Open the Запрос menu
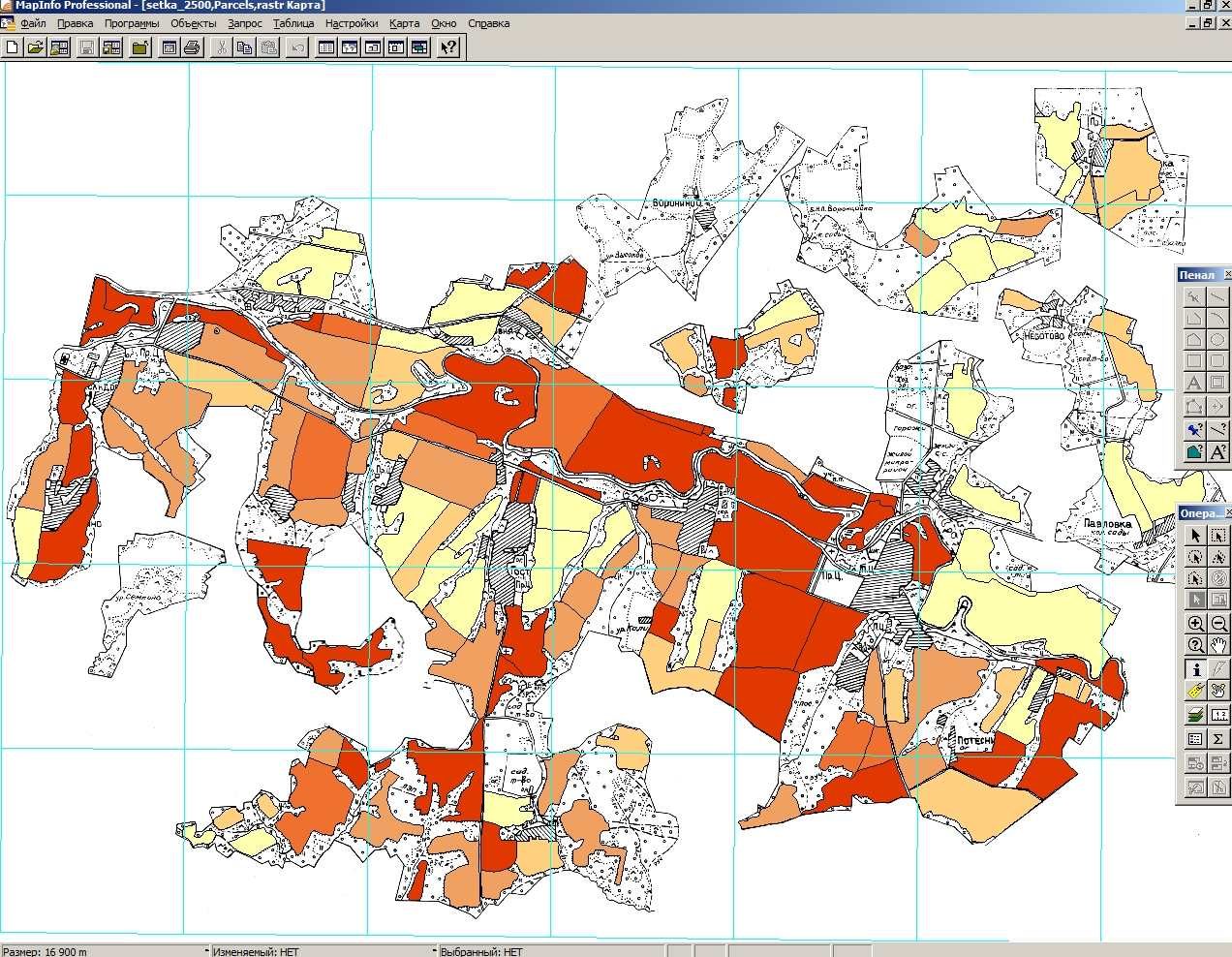Image resolution: width=1232 pixels, height=957 pixels. pyautogui.click(x=245, y=23)
